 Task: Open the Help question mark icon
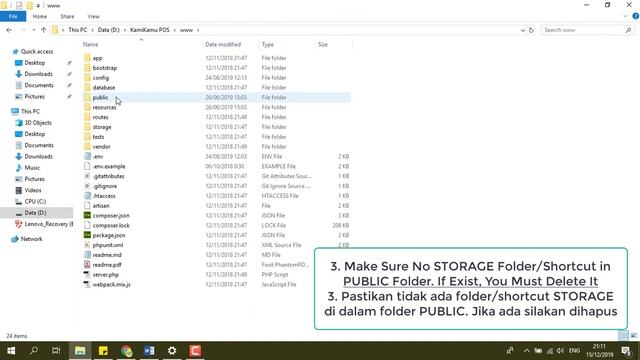click(635, 16)
